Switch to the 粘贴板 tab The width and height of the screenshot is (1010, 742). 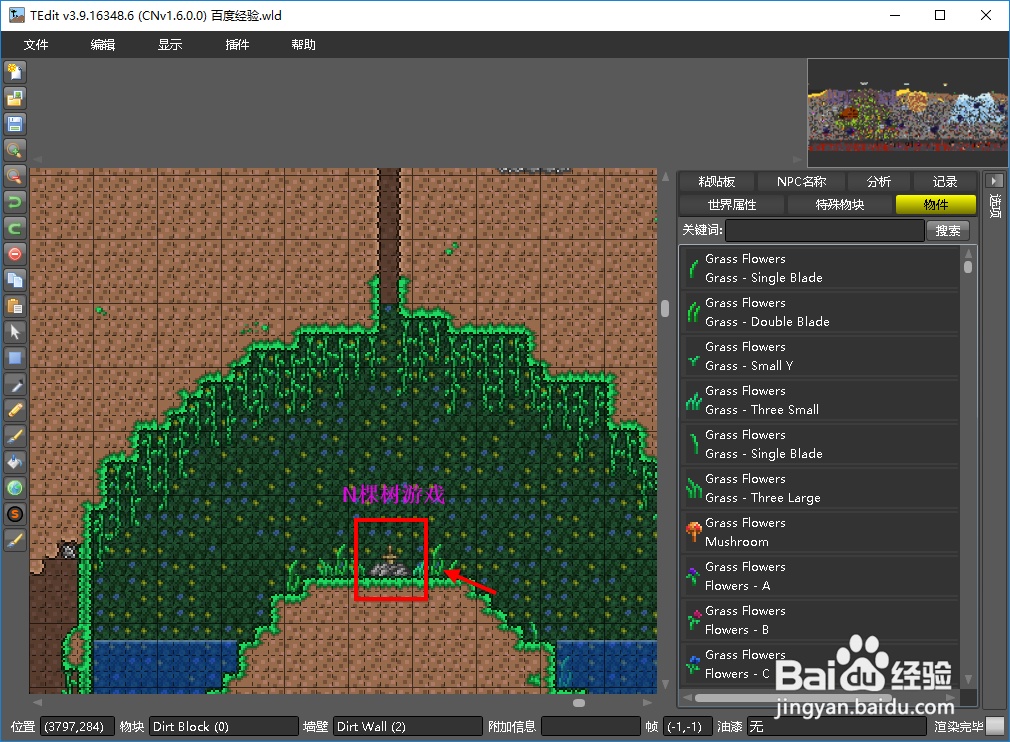pos(717,182)
